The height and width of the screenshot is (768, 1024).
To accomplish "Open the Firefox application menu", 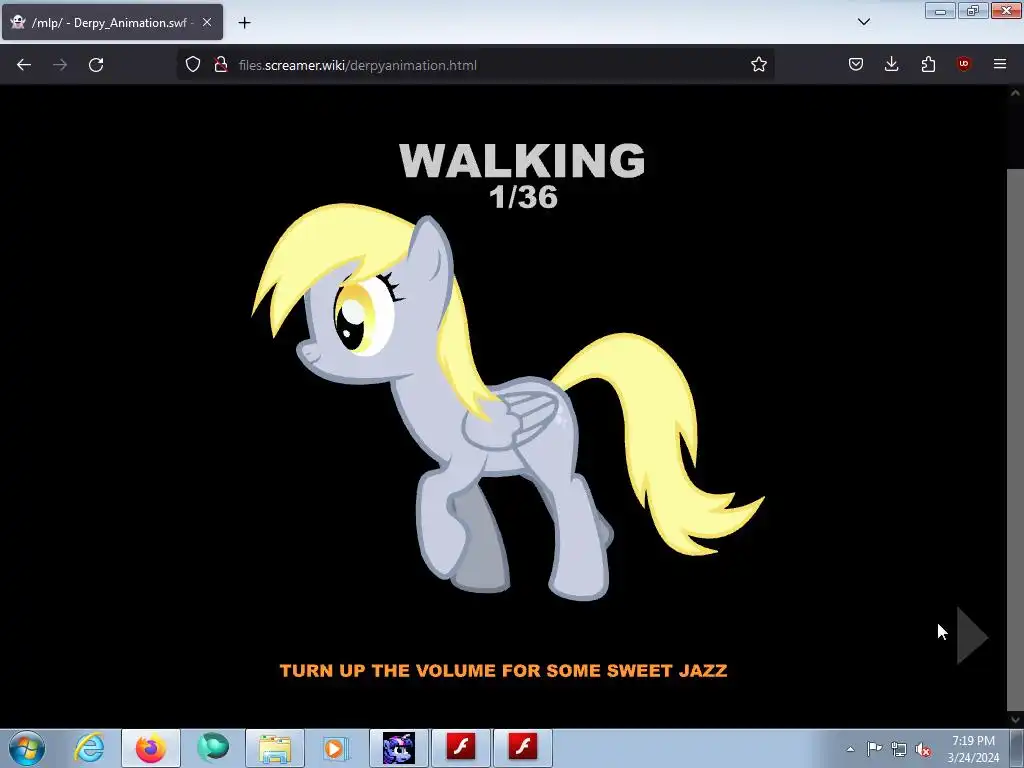I will pyautogui.click(x=1000, y=64).
